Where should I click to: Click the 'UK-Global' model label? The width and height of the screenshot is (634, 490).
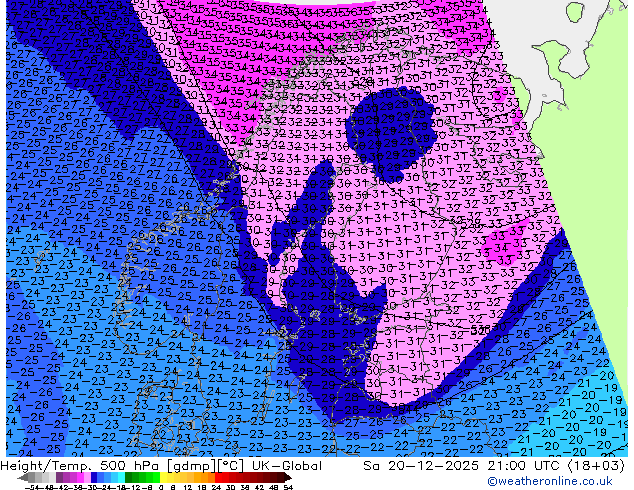(x=287, y=466)
